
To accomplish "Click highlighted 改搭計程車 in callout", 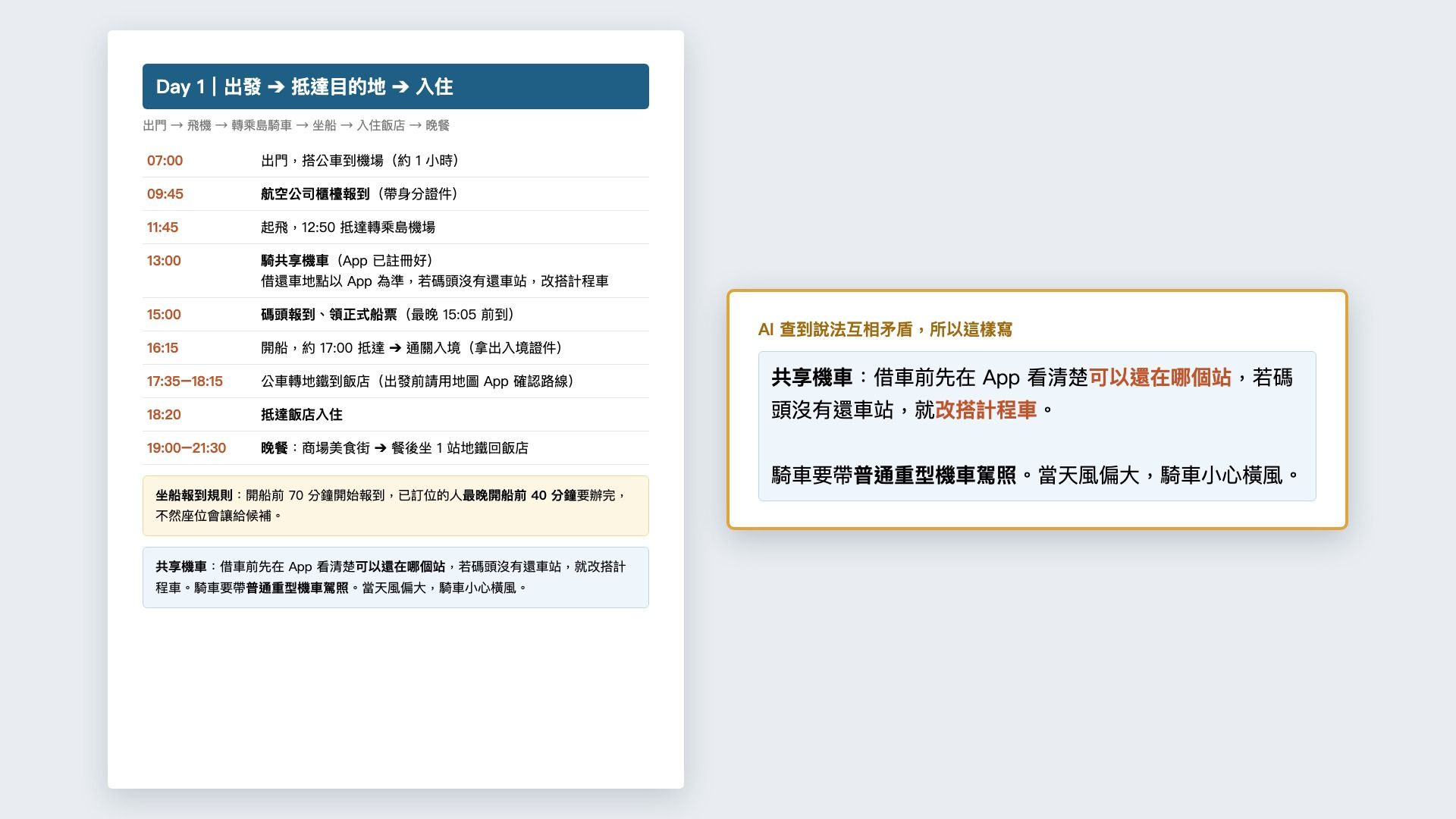I will tap(986, 410).
